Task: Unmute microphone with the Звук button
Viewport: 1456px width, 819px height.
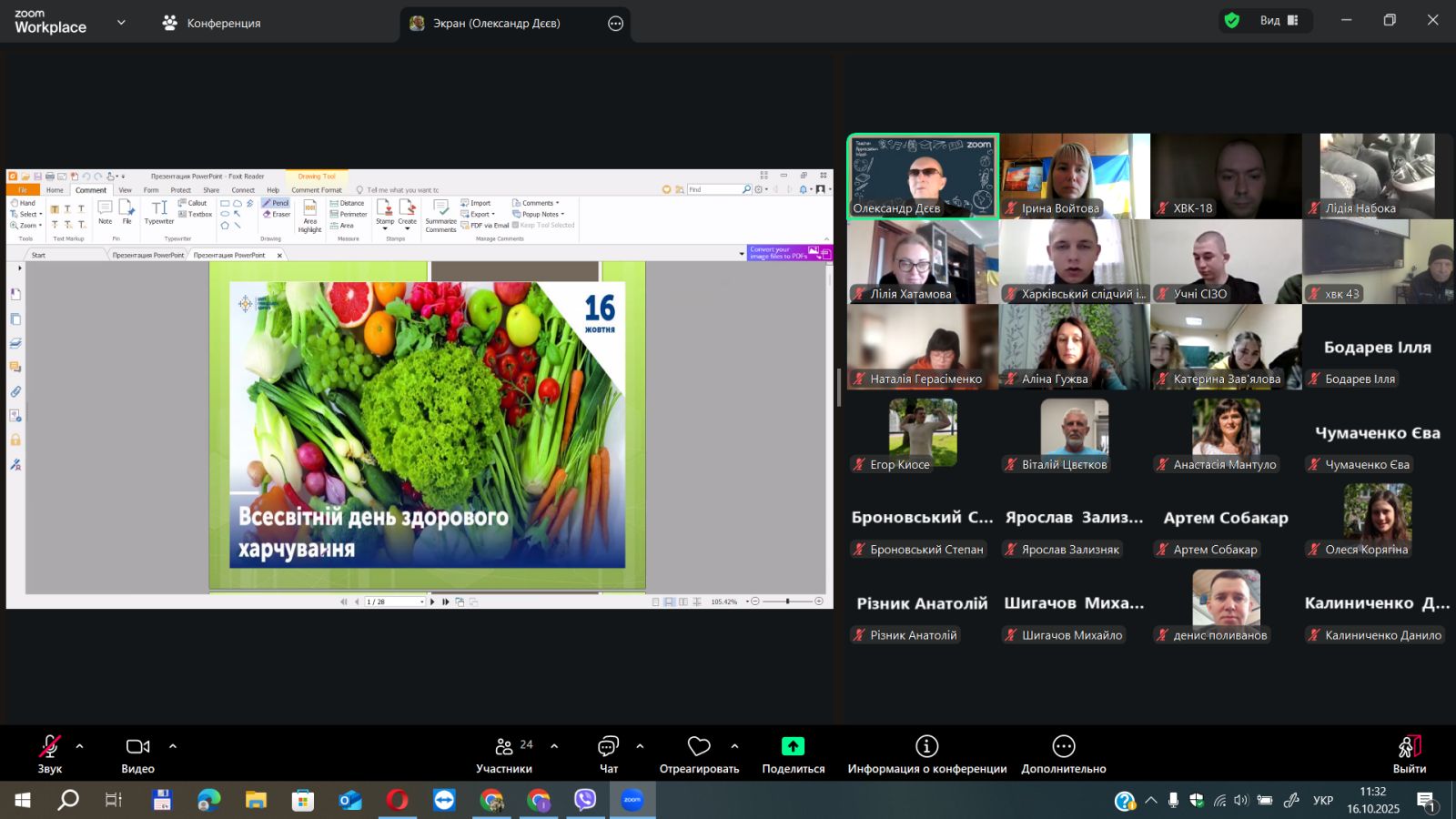Action: click(50, 753)
